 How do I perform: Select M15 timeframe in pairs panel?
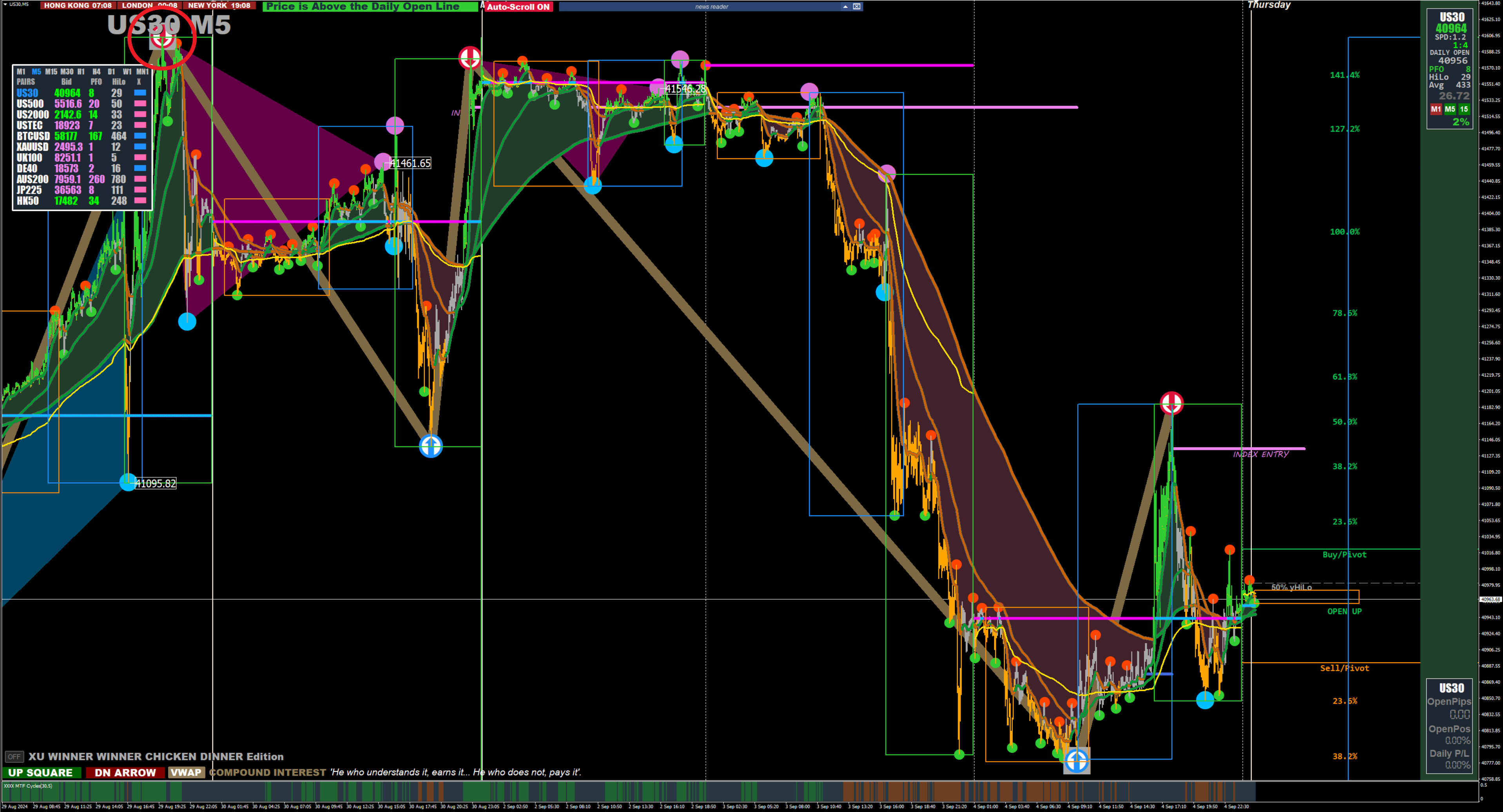(x=51, y=72)
